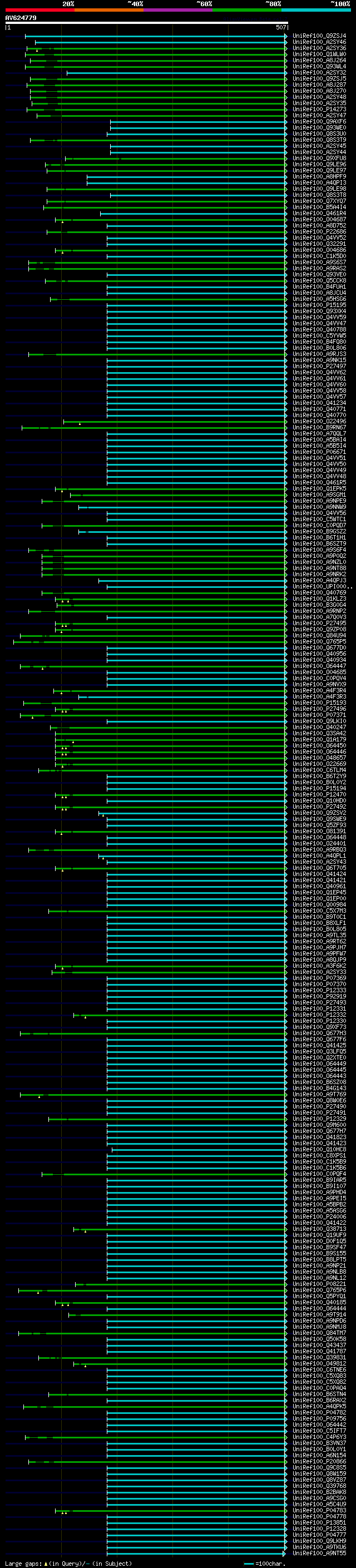Select the UniRef100_A8HPF9 hit label
This screenshot has width=356, height=1568.
tap(319, 176)
